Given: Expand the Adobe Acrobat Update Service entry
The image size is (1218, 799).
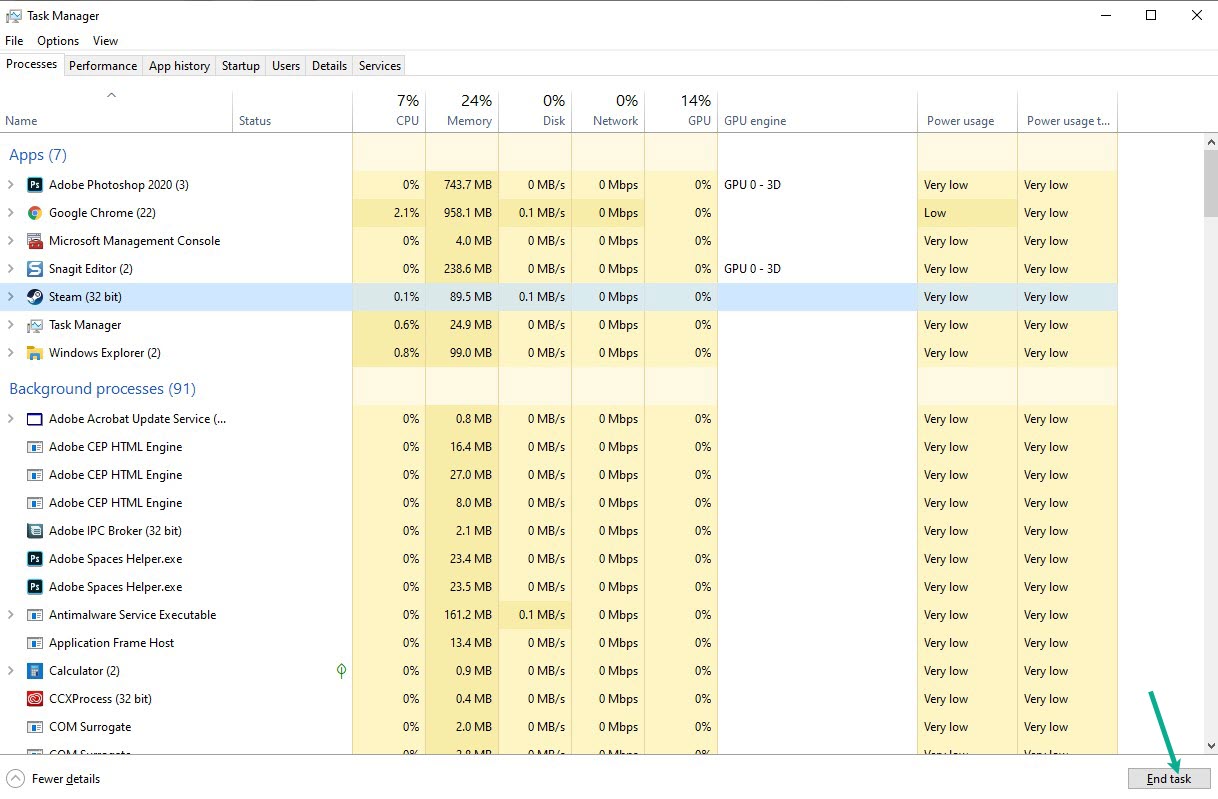Looking at the screenshot, I should point(11,419).
